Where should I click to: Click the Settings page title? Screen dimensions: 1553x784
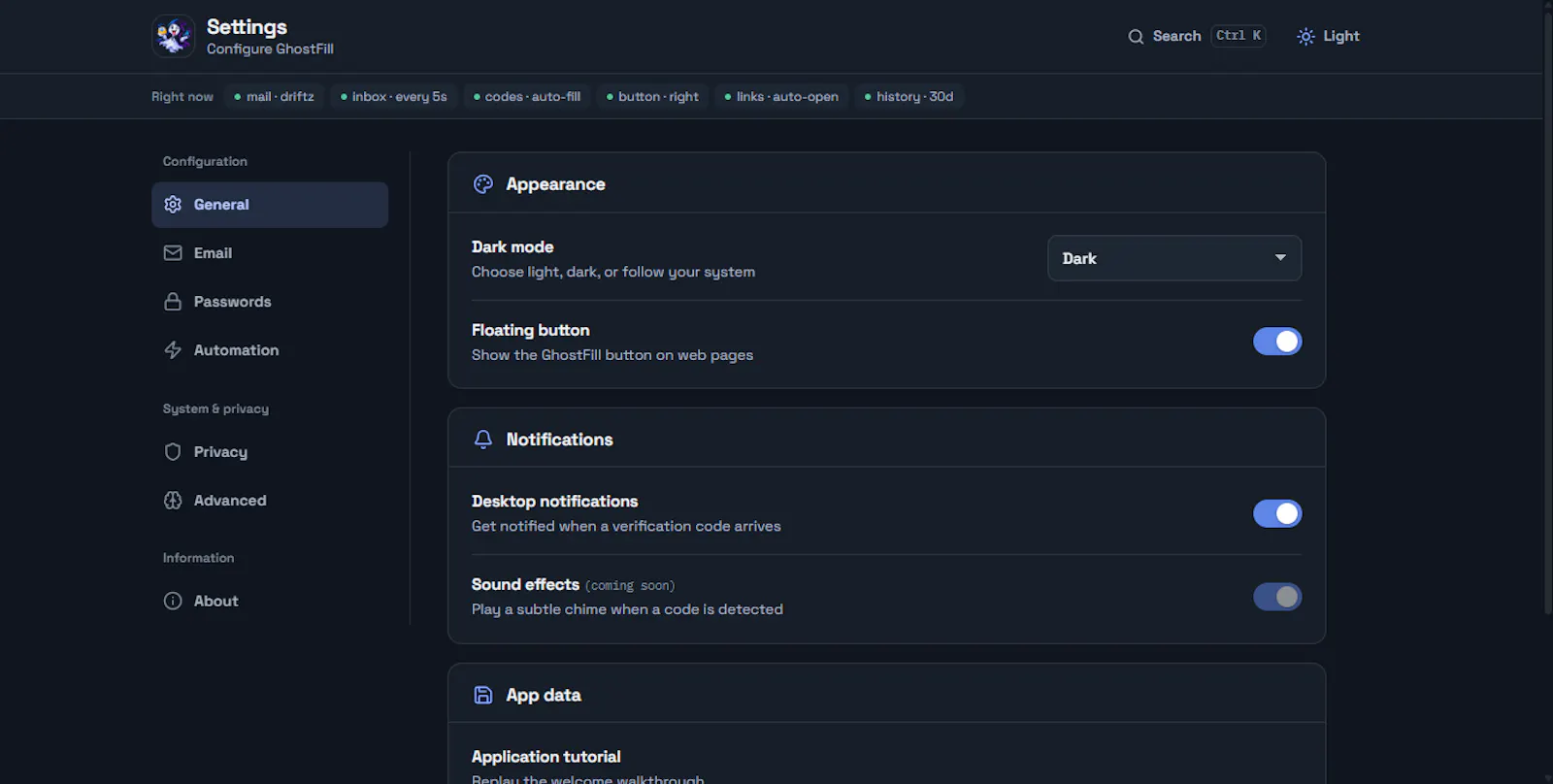click(x=247, y=27)
